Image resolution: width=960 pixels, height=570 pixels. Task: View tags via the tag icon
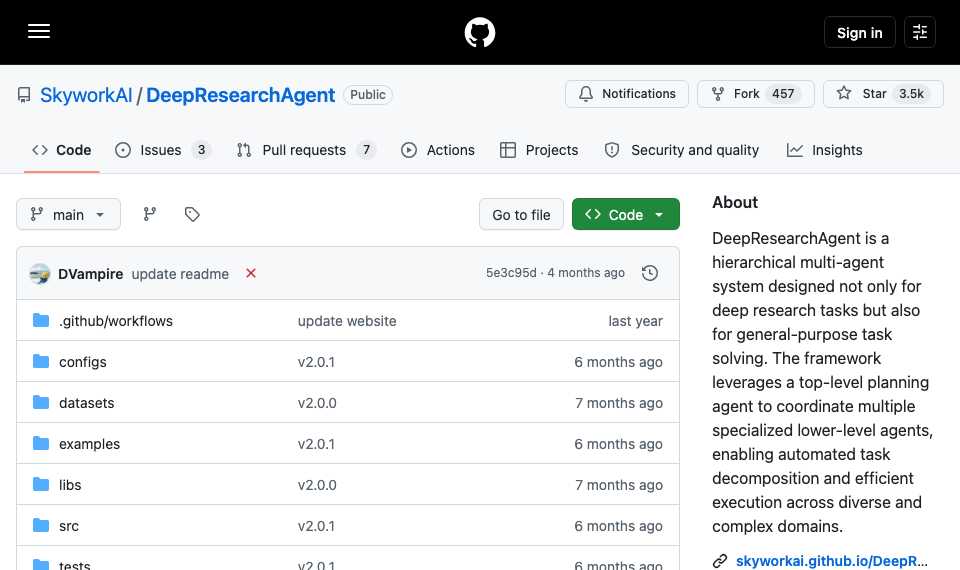click(192, 214)
